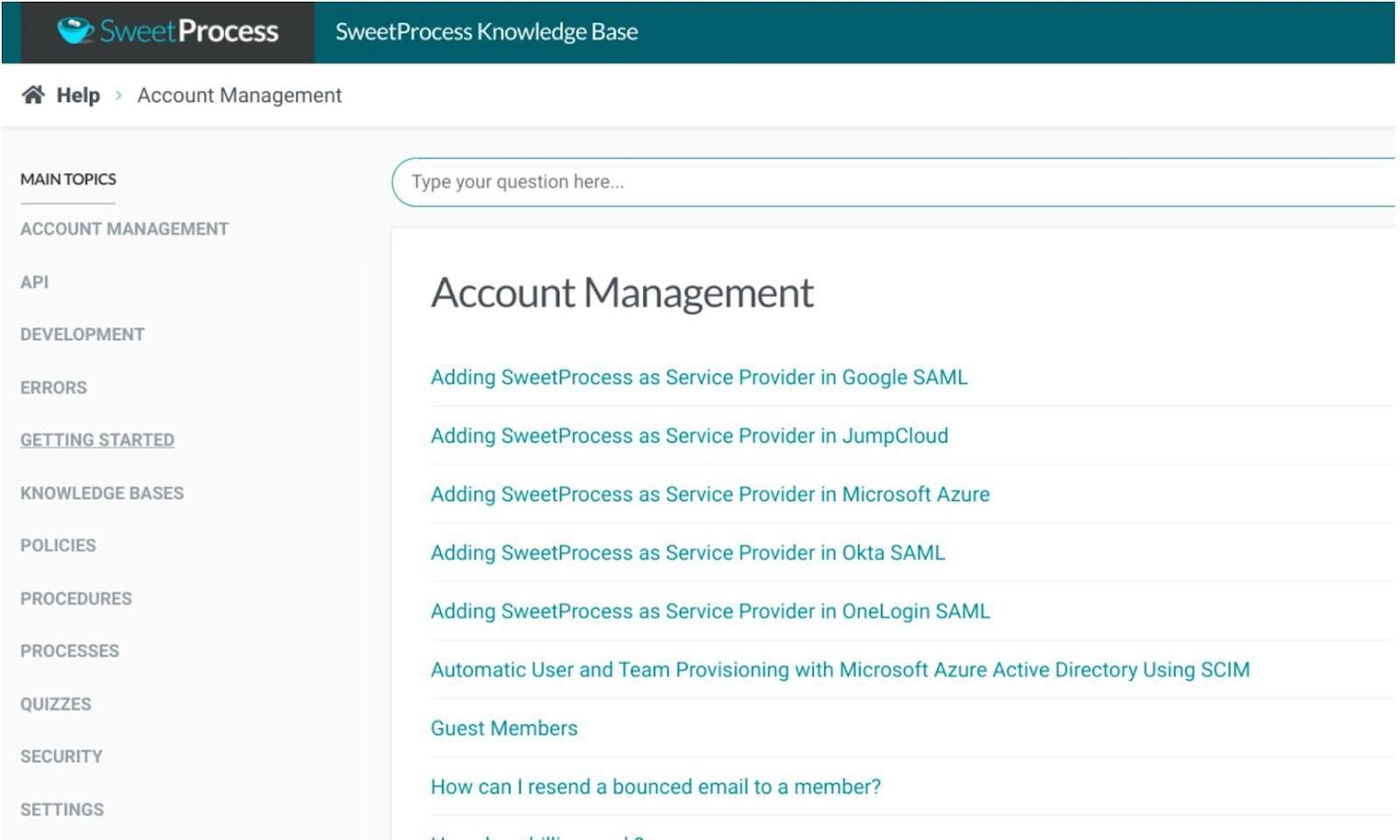Open Errors sidebar topic

click(x=53, y=388)
